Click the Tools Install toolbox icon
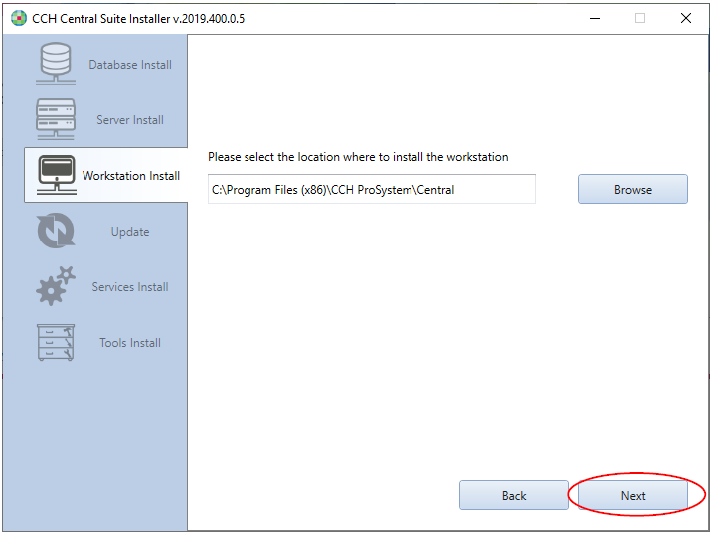Screen dimensions: 713x534 point(56,343)
